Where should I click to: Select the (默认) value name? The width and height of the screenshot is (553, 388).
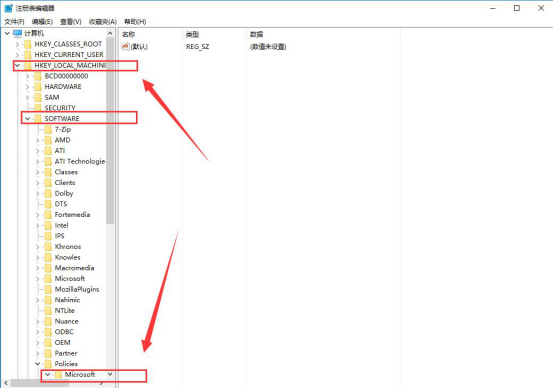coord(139,47)
